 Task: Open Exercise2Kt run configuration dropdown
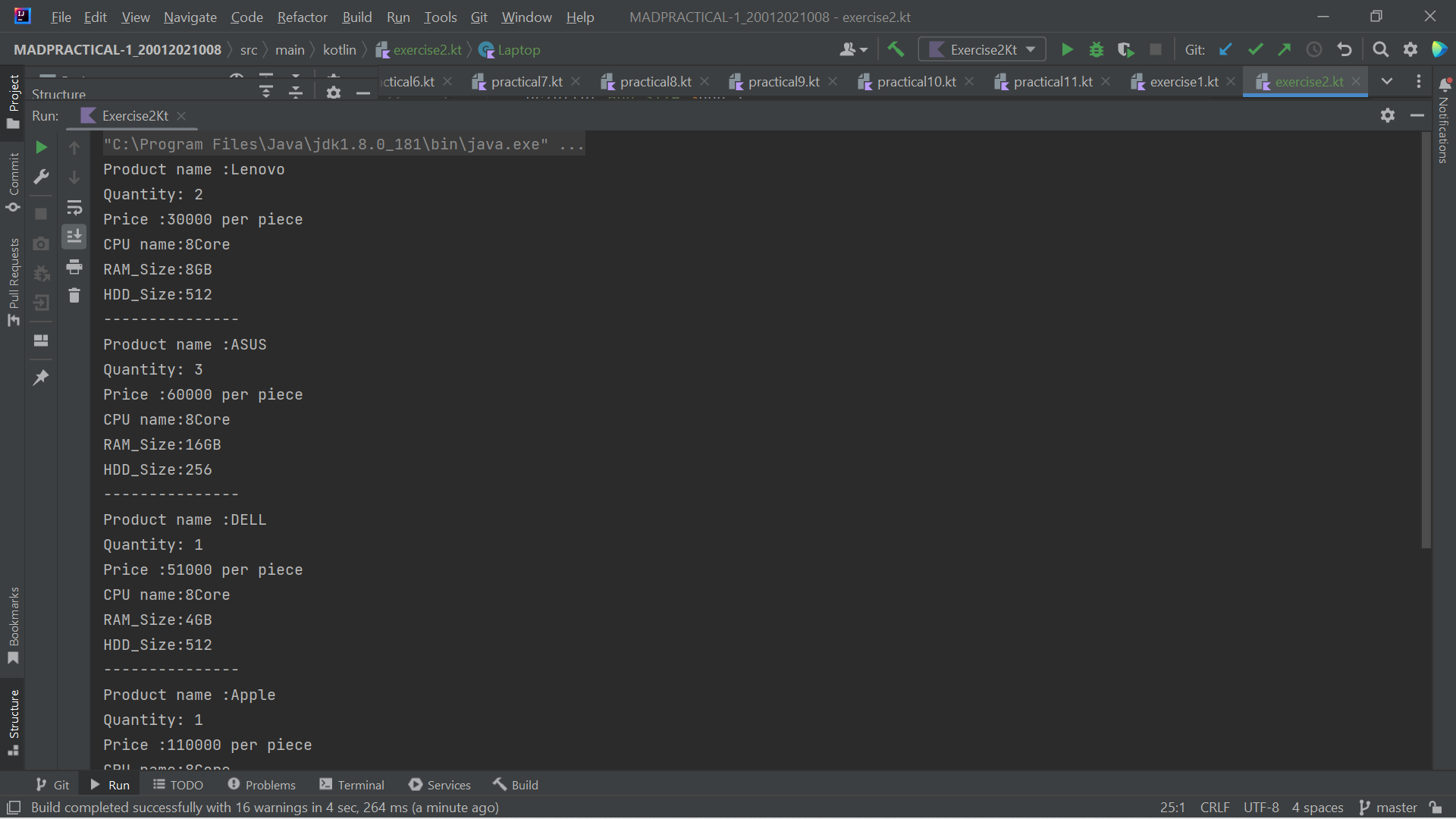(982, 50)
